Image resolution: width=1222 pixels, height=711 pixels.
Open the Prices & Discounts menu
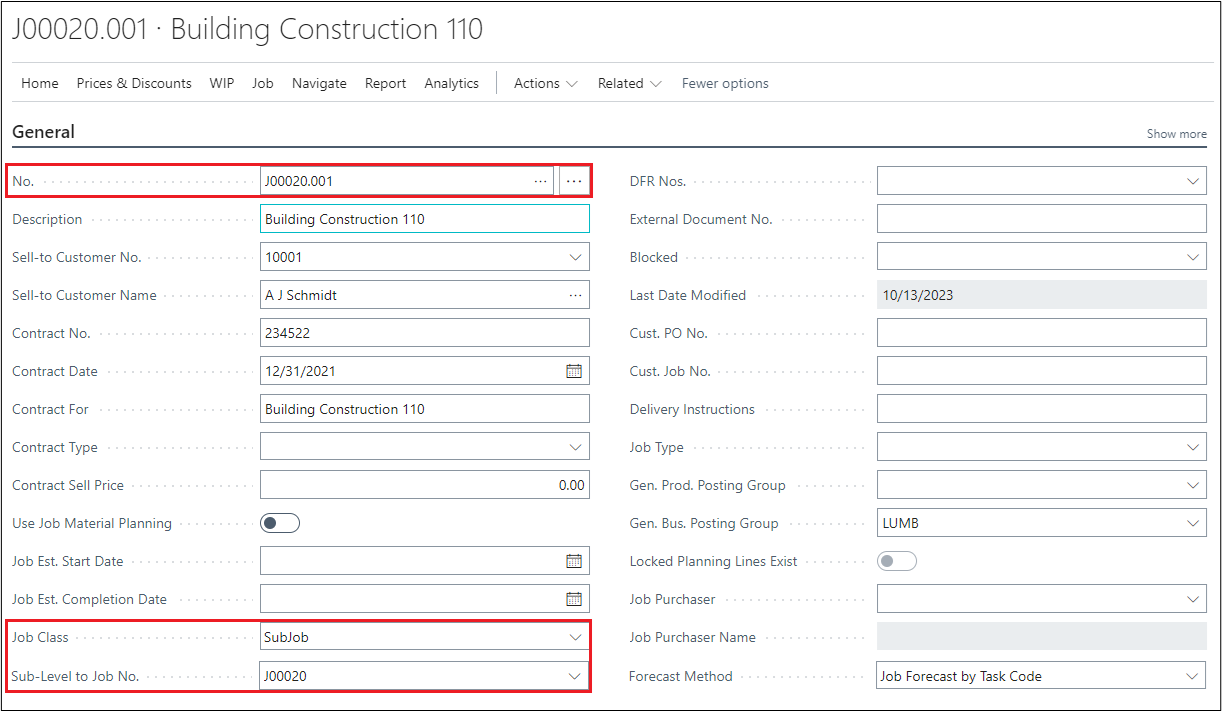pyautogui.click(x=134, y=83)
